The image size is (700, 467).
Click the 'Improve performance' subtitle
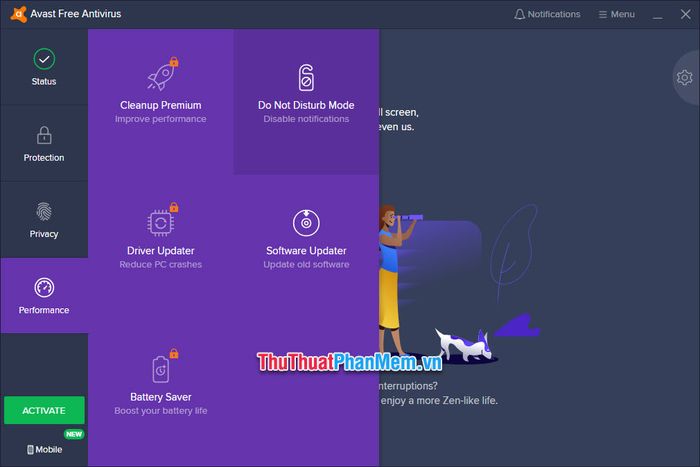click(x=161, y=119)
